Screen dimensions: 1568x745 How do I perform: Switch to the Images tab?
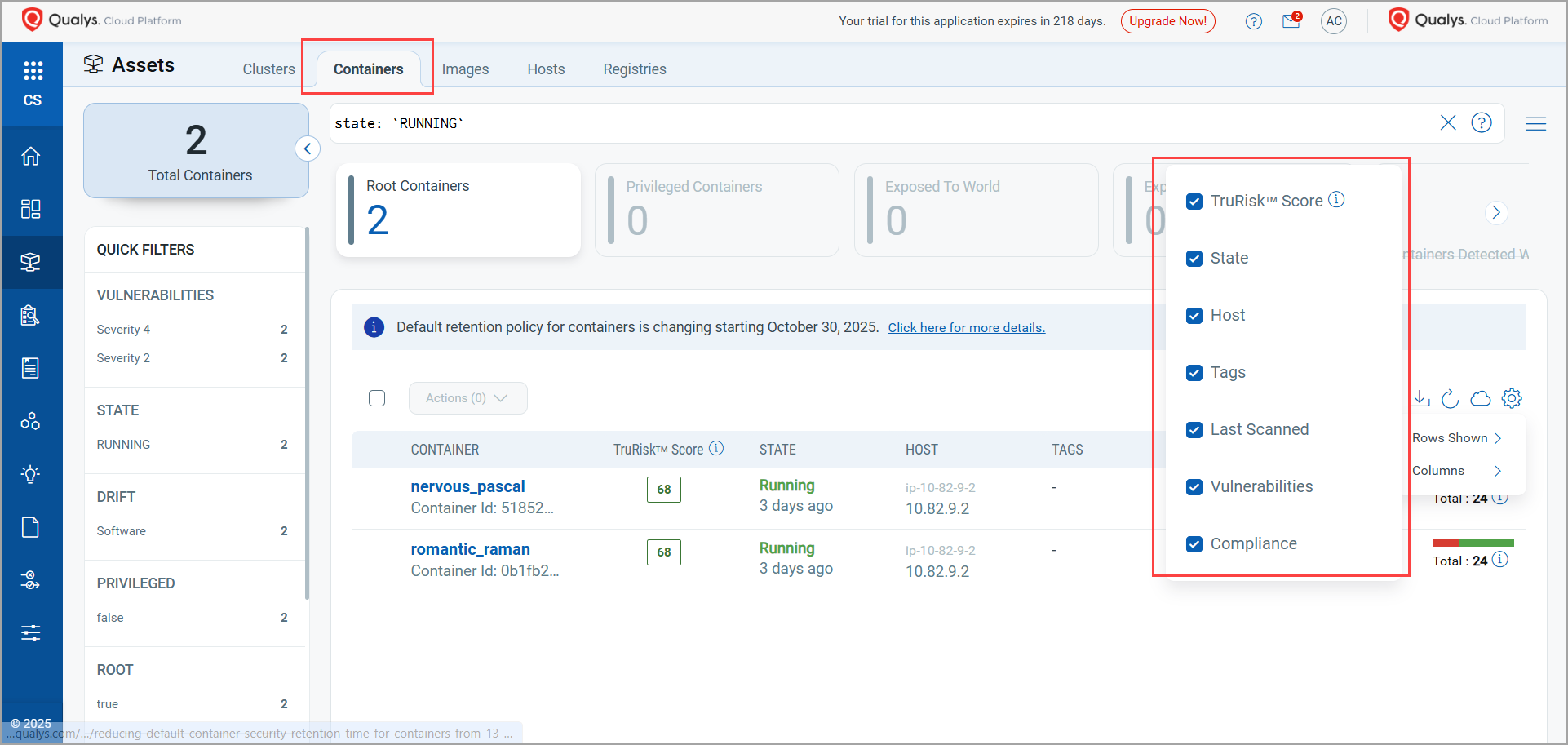[x=465, y=69]
